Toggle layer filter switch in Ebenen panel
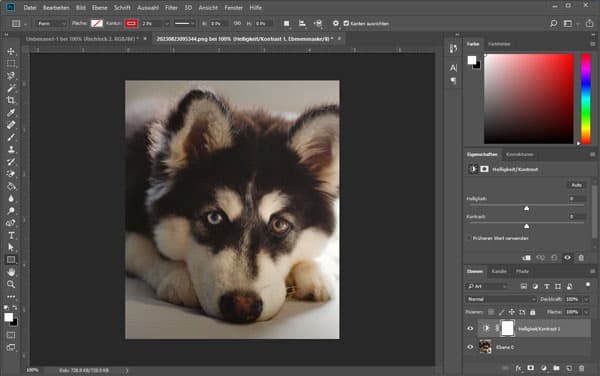This screenshot has height=376, width=600. [x=588, y=285]
